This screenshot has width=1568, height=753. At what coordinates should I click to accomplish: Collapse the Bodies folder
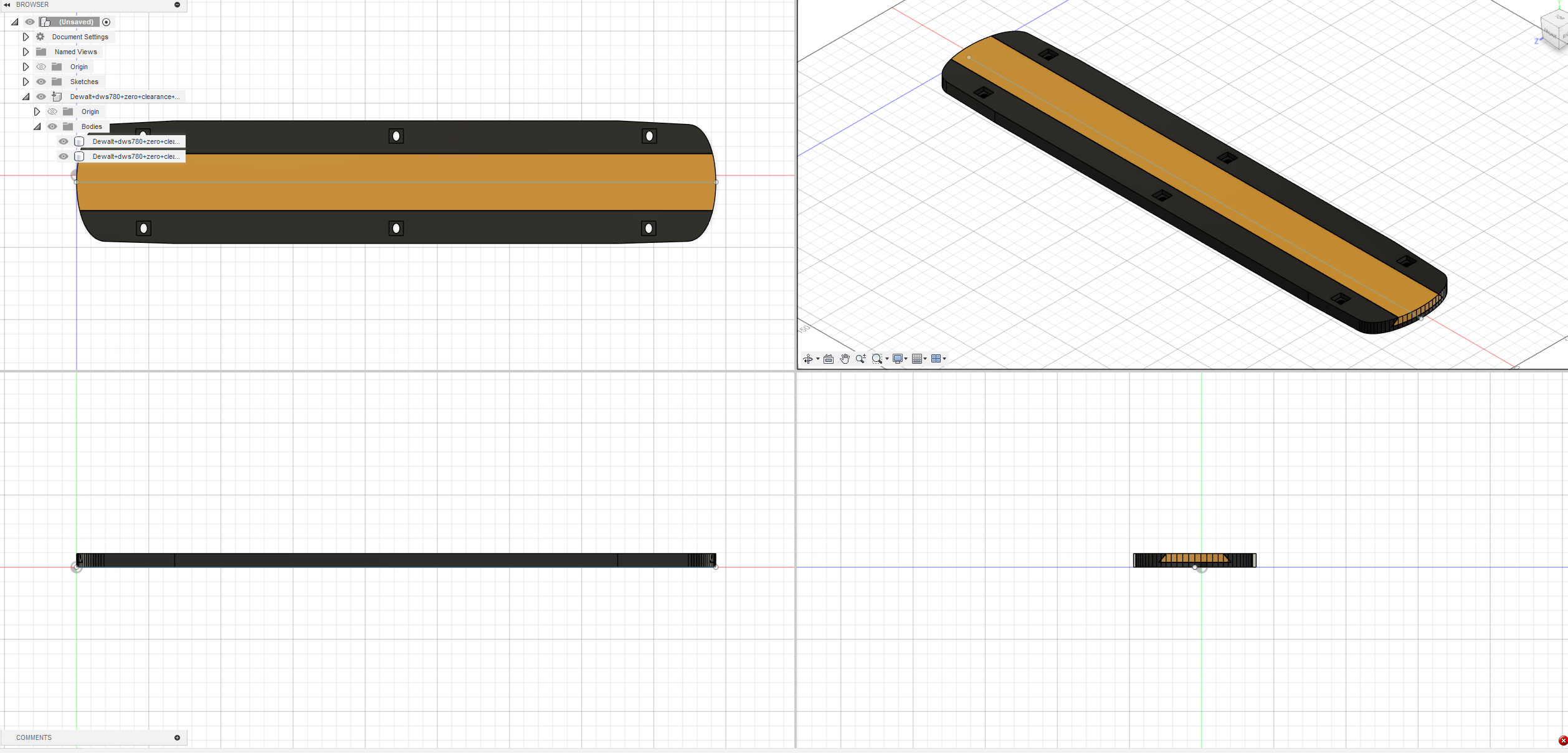click(37, 126)
